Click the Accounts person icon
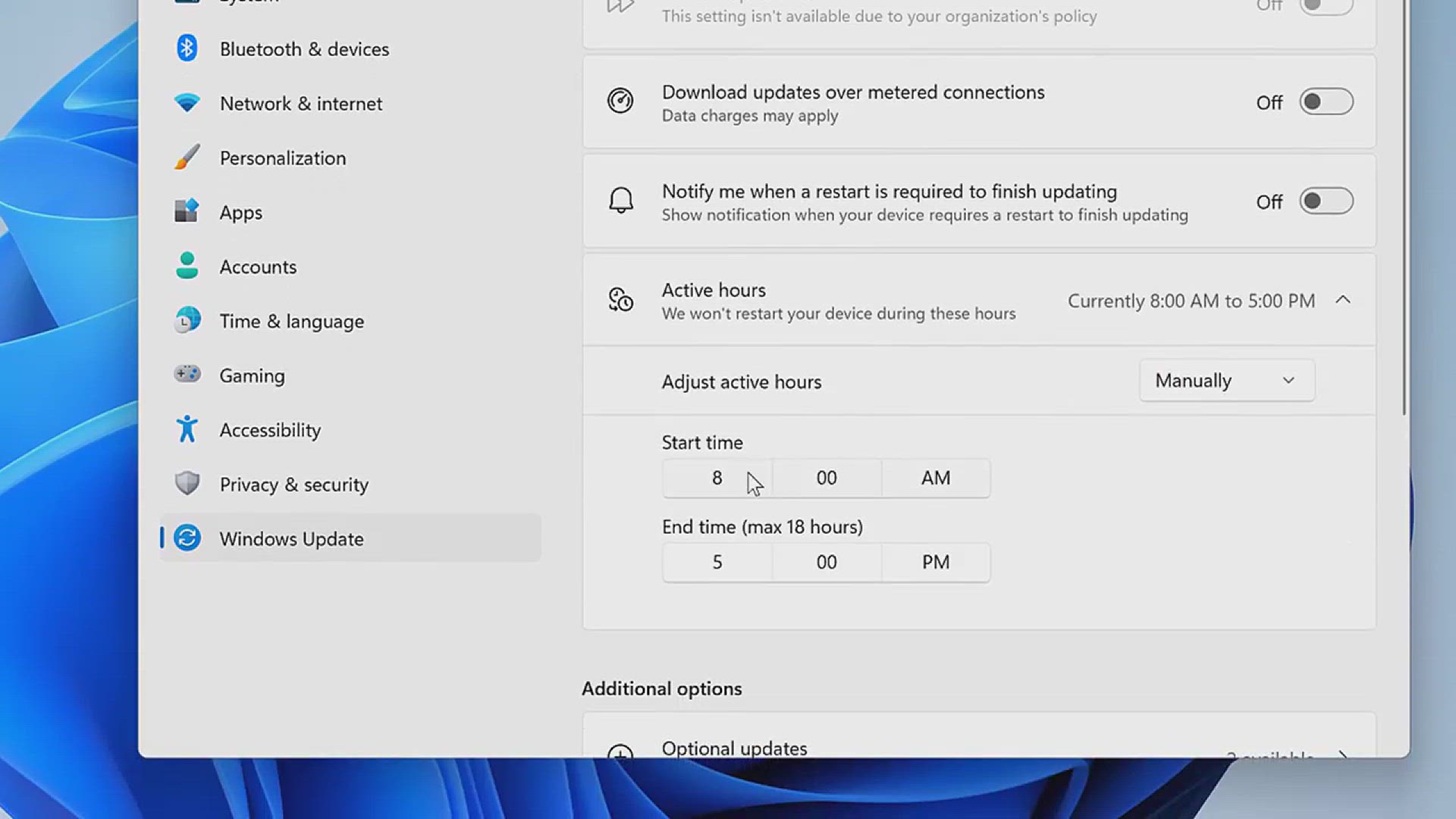This screenshot has height=819, width=1456. click(187, 266)
